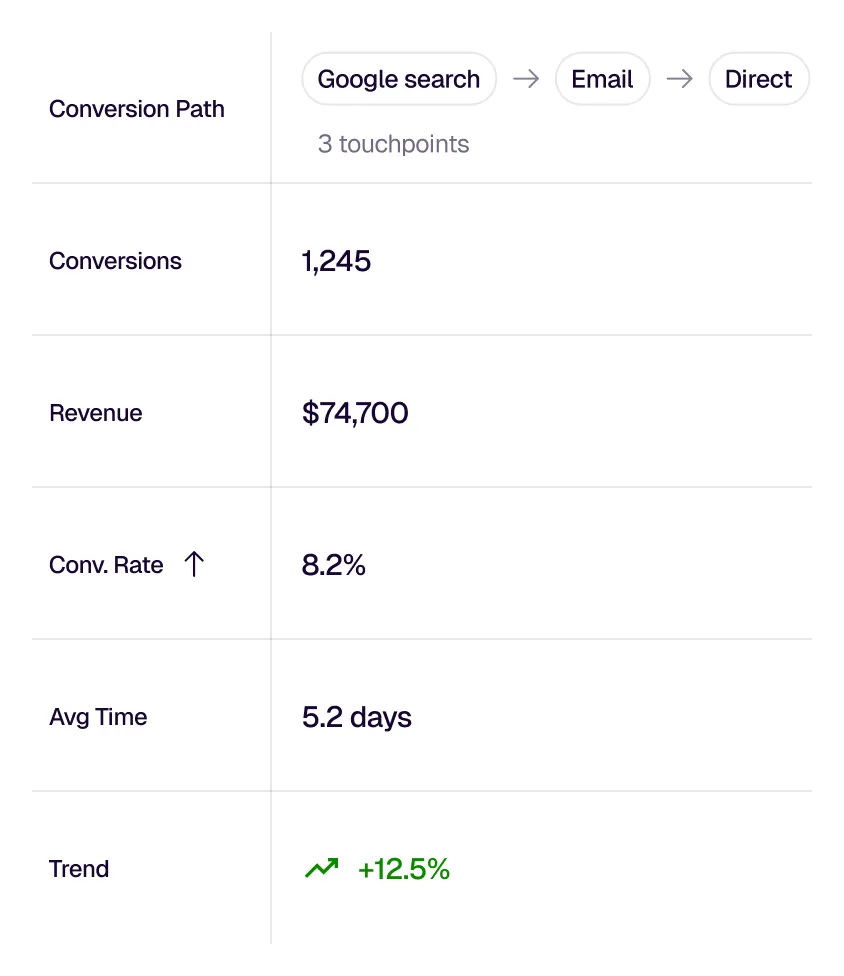Click the upward sort arrow beside Conv. Rate
Image resolution: width=844 pixels, height=976 pixels.
coord(194,564)
